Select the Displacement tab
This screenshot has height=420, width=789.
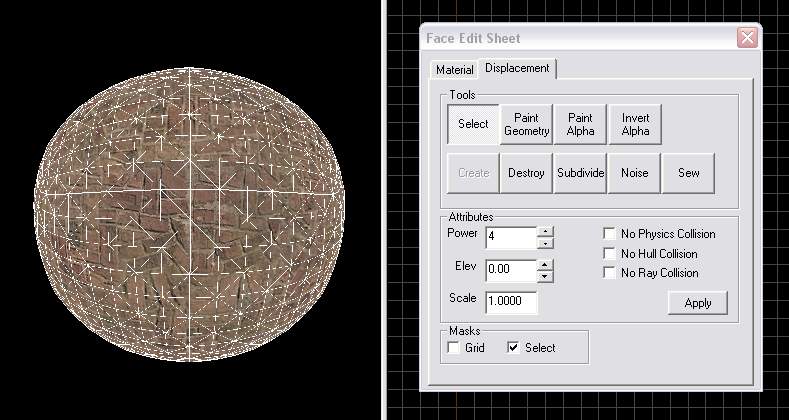(516, 68)
